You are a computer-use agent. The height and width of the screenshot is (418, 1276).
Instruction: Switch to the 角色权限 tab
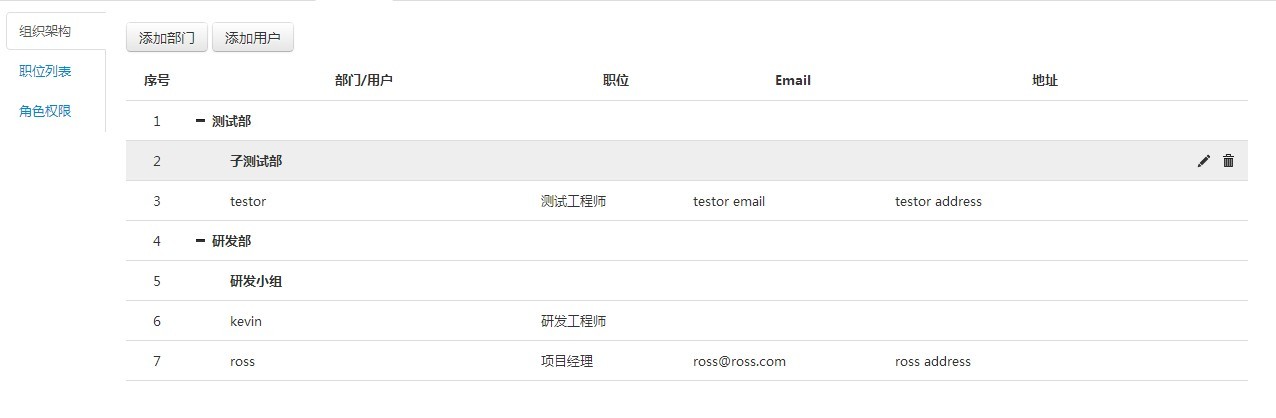tap(45, 111)
